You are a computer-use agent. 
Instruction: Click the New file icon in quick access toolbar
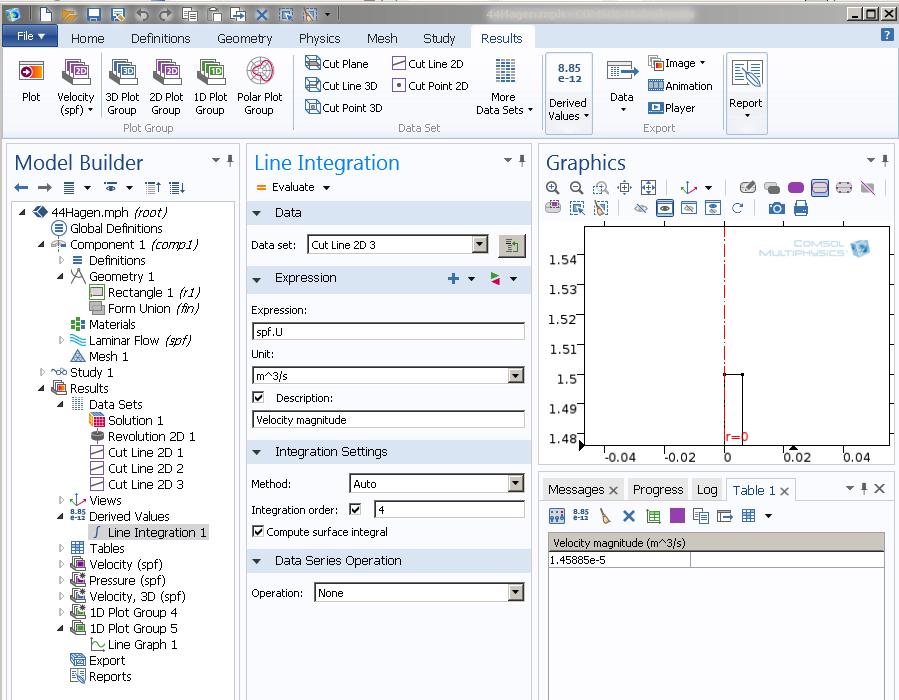click(46, 14)
